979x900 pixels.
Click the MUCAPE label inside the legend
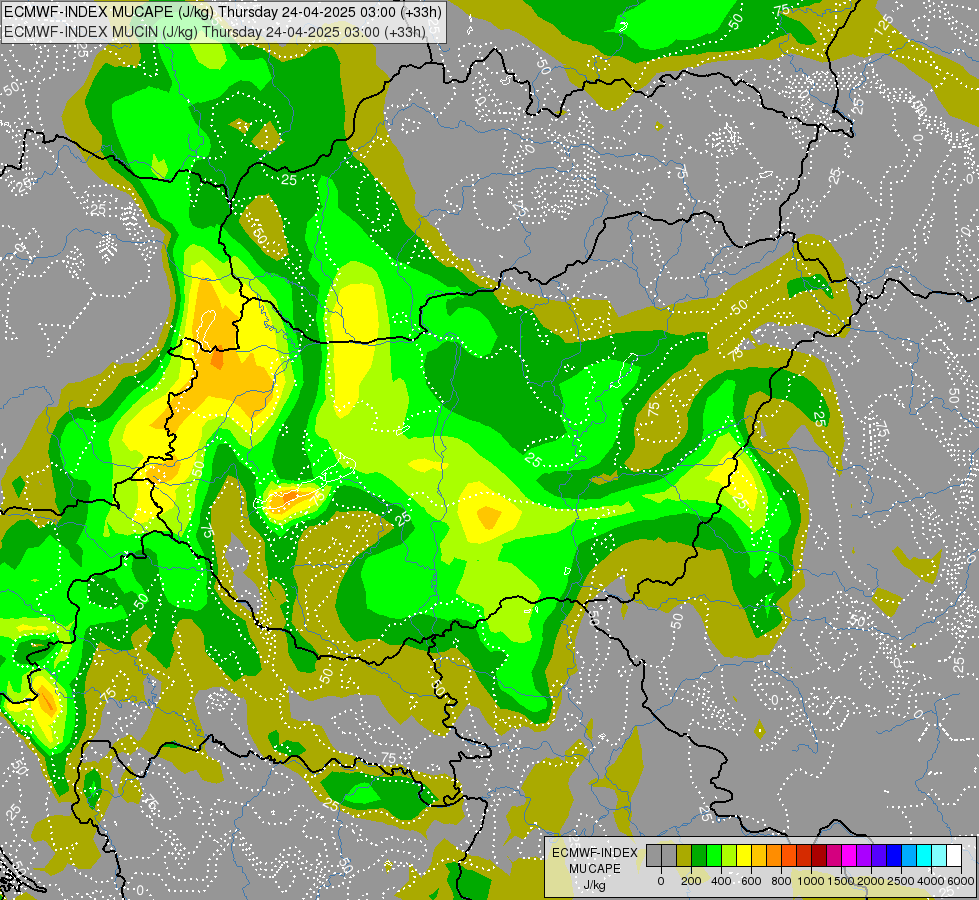pyautogui.click(x=595, y=869)
